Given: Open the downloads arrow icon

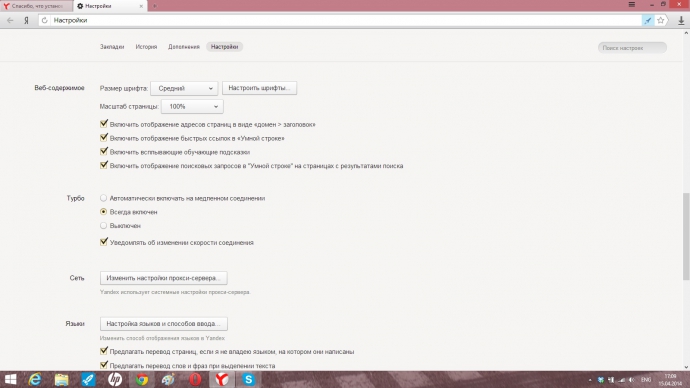Looking at the screenshot, I should pyautogui.click(x=681, y=20).
